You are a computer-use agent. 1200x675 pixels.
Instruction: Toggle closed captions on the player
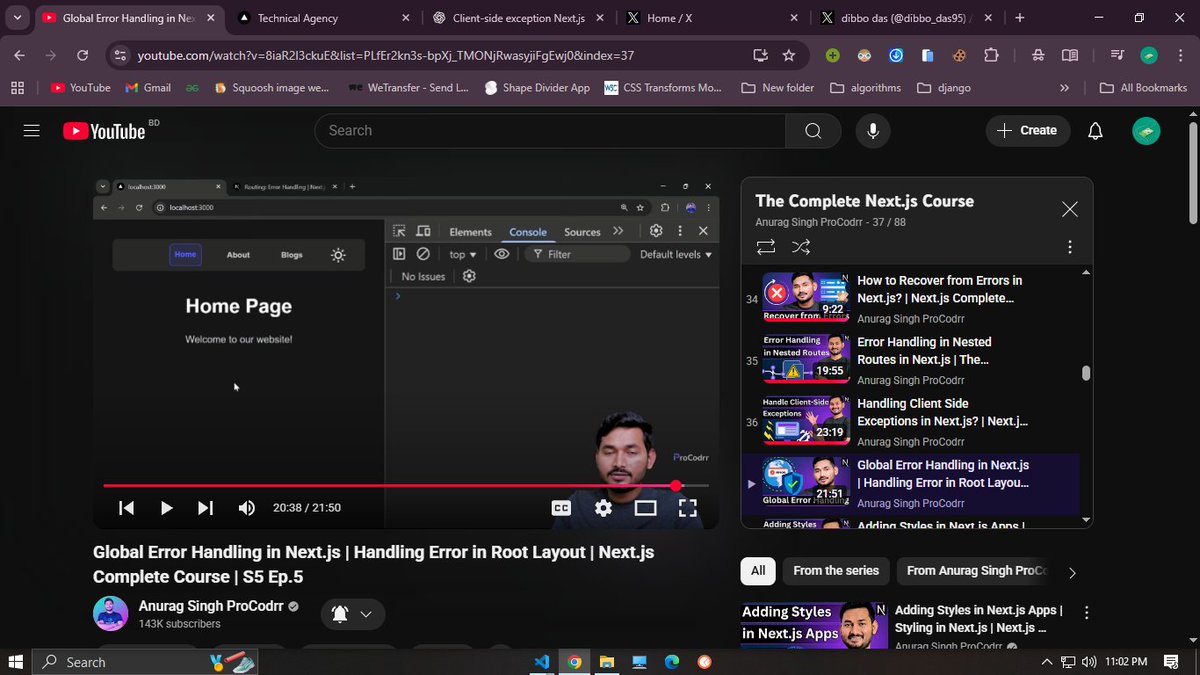[x=561, y=508]
